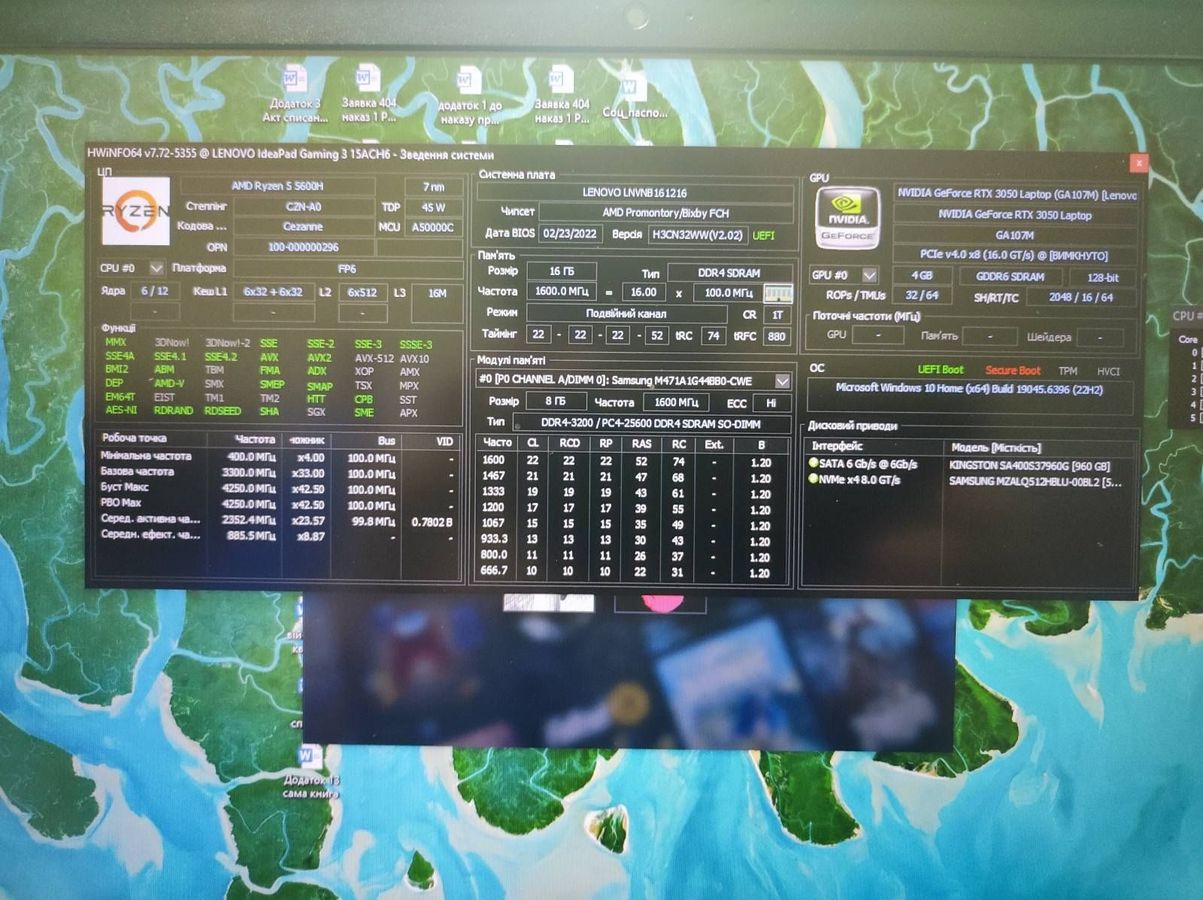Open the 'додаток 1 до наказу' desktop file
Viewport: 1203px width, 900px height.
pos(469,82)
